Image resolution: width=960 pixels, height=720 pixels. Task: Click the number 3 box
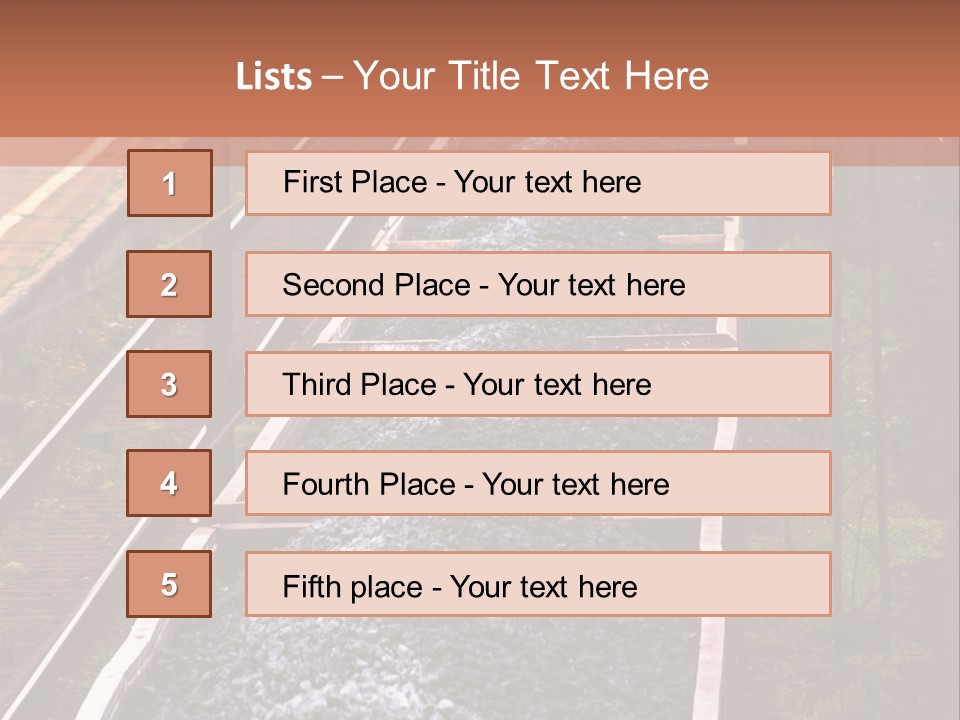[x=170, y=384]
